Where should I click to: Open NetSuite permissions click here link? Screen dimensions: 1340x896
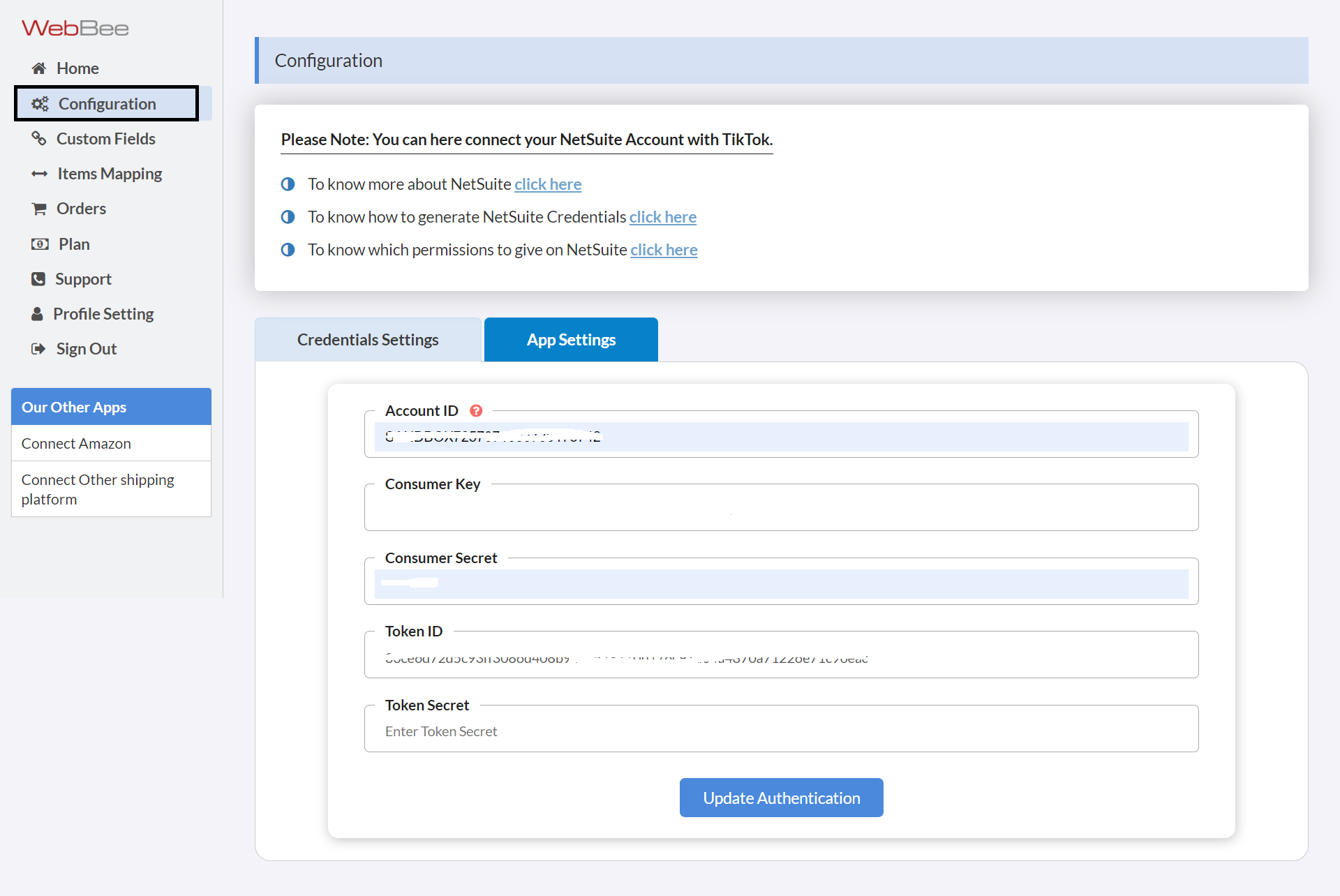pyautogui.click(x=664, y=250)
